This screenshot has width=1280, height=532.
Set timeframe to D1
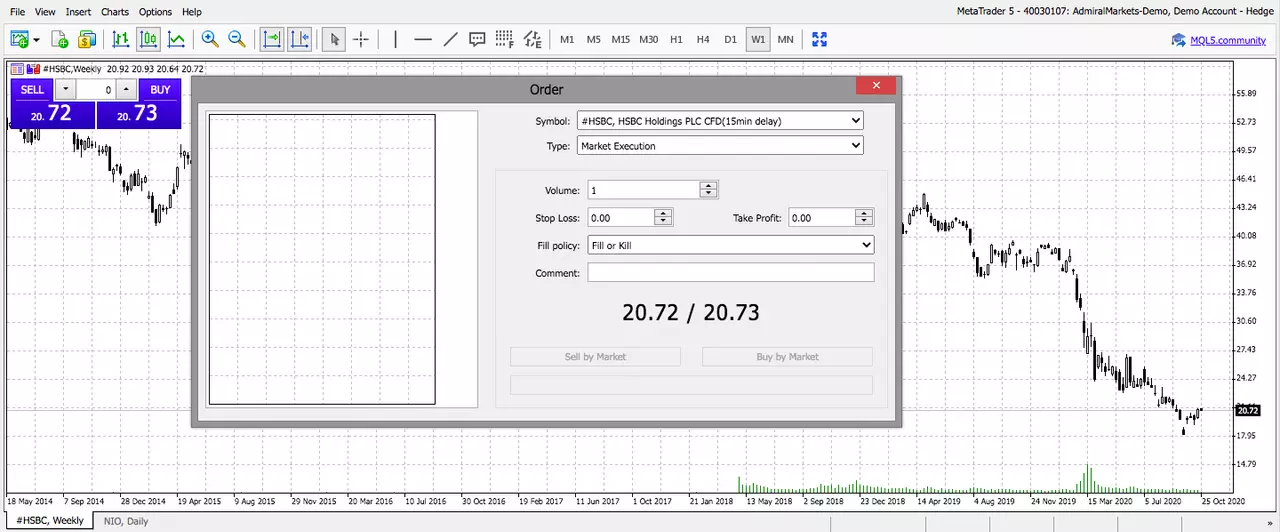730,39
